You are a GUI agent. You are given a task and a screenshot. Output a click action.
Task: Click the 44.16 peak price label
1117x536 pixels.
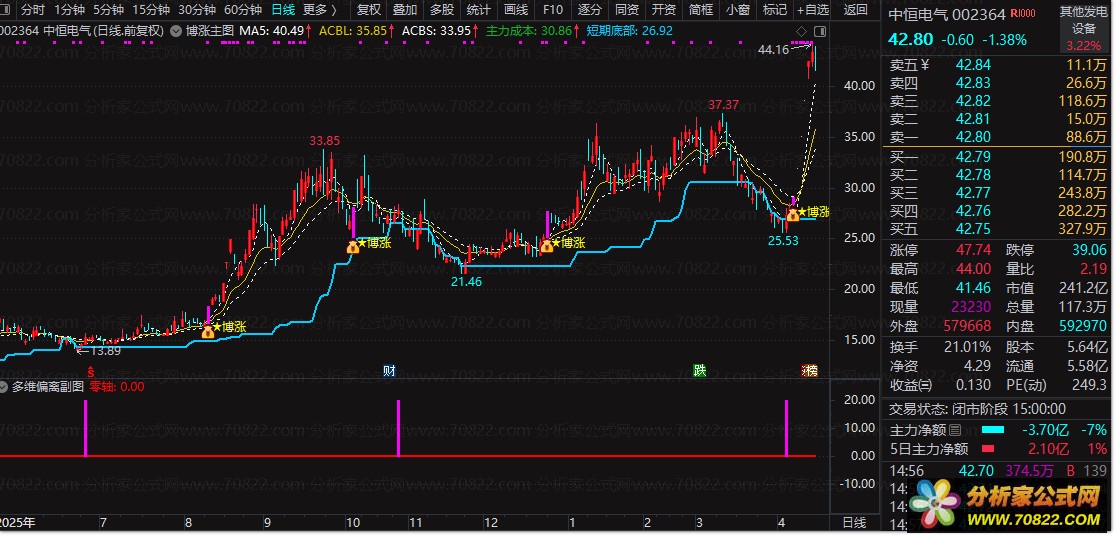[x=774, y=49]
